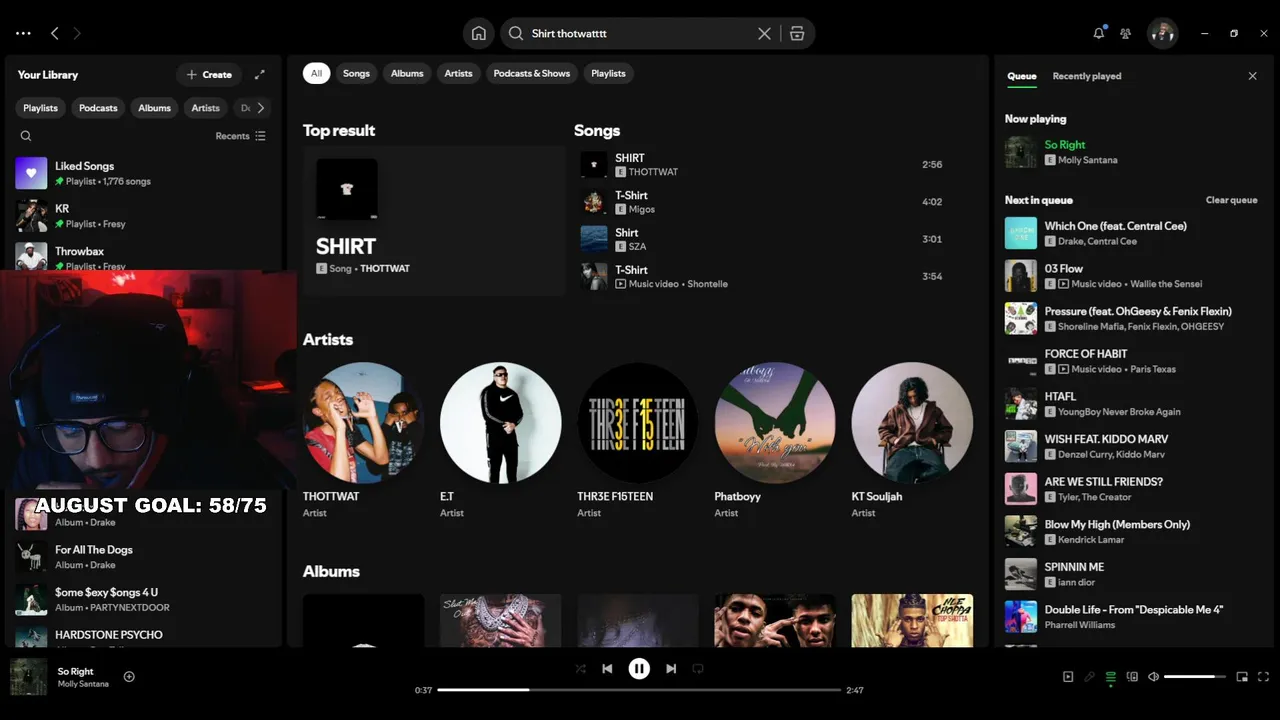The image size is (1280, 720).
Task: Open the Browse icon in search bar
Action: [797, 33]
